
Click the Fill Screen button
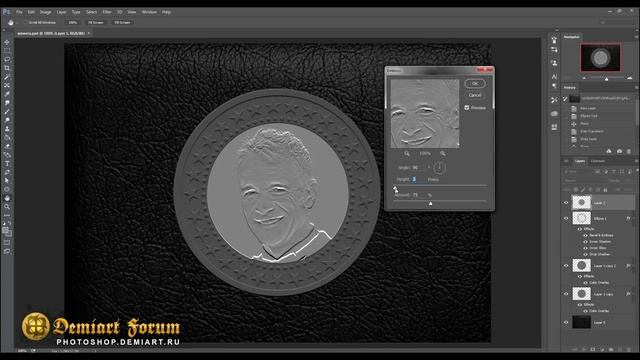pos(122,22)
